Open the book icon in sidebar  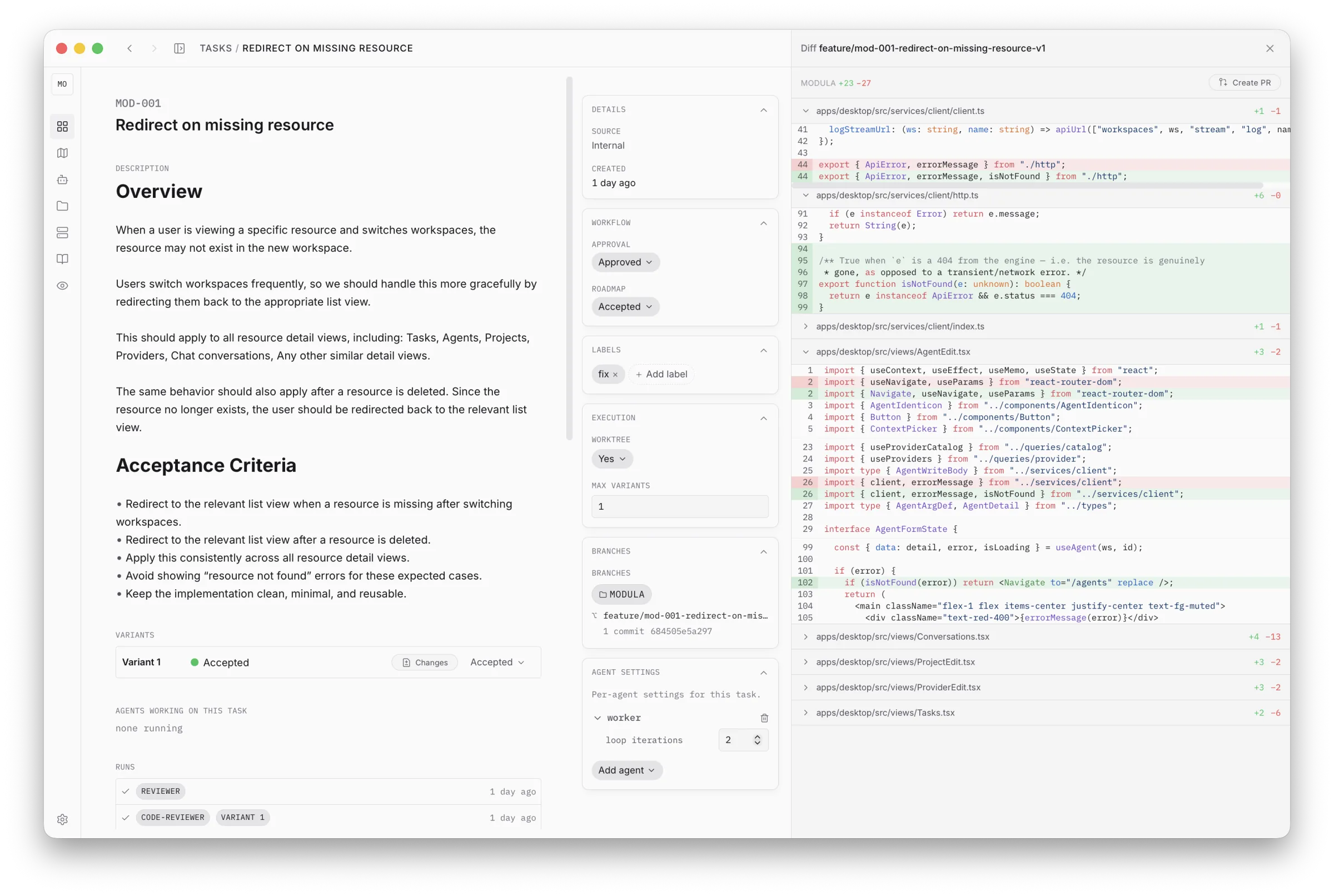62,259
